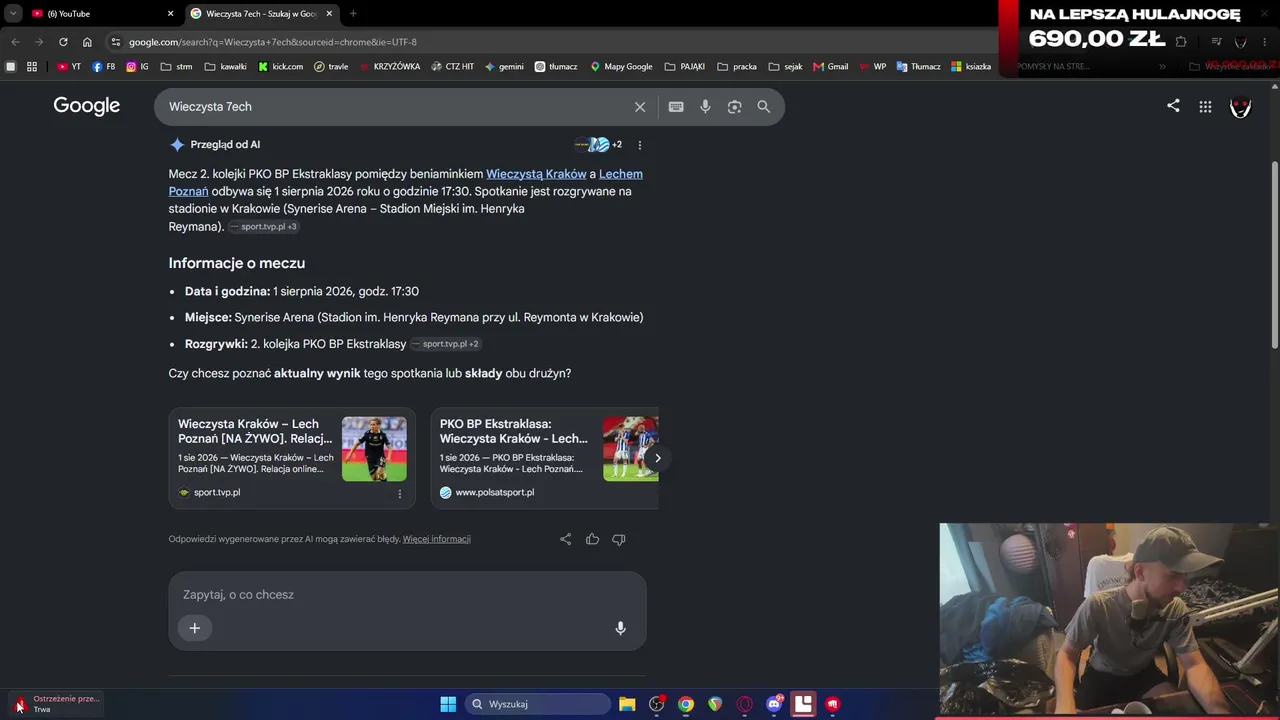Like the AI overview with thumbs up
The width and height of the screenshot is (1280, 720).
pyautogui.click(x=592, y=539)
